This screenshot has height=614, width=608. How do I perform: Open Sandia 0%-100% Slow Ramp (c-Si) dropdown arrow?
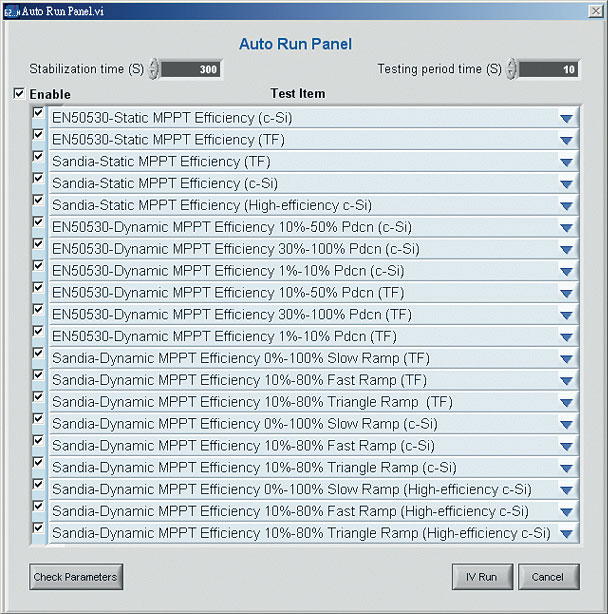tap(567, 424)
